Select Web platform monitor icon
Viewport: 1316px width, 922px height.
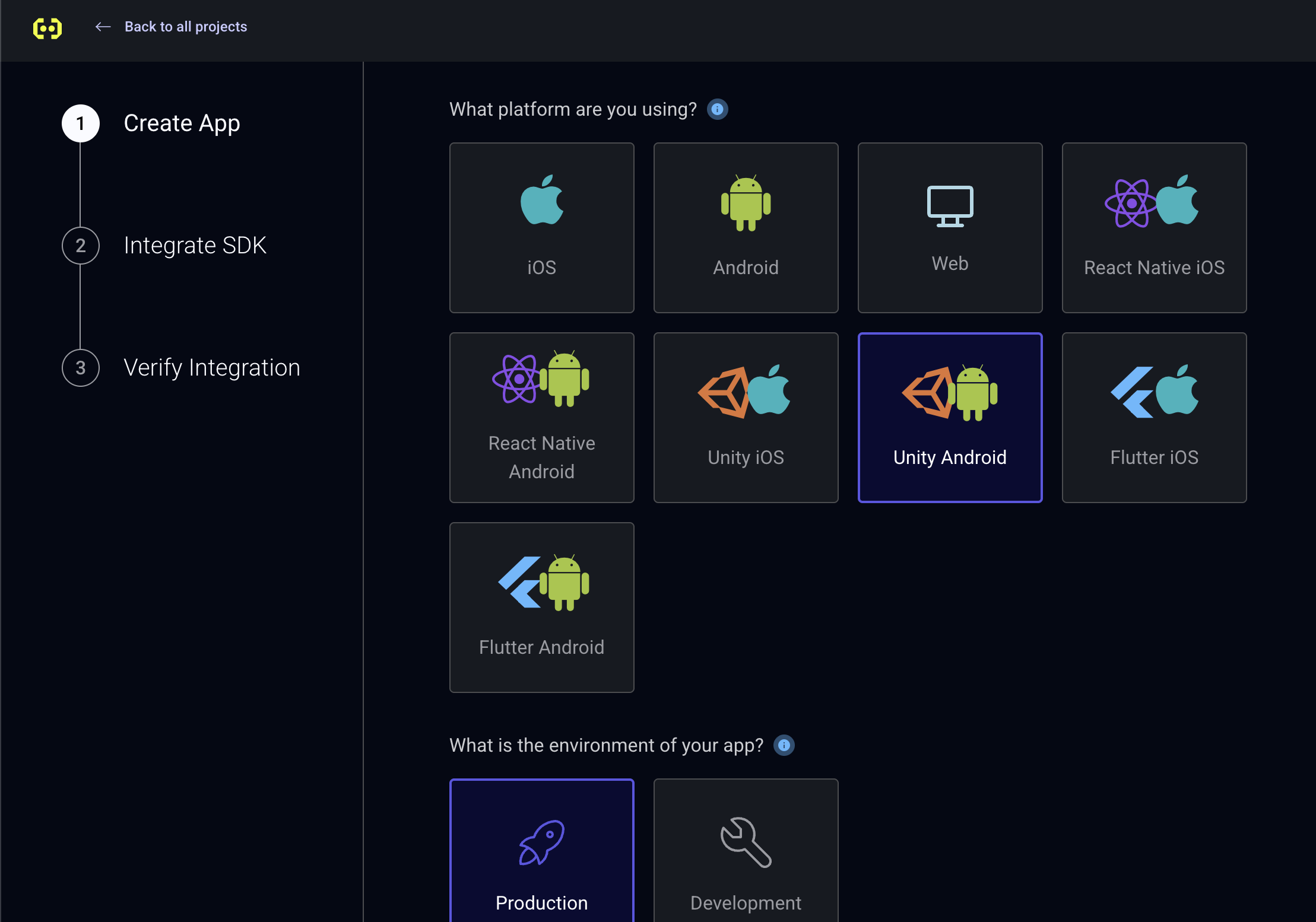coord(950,206)
